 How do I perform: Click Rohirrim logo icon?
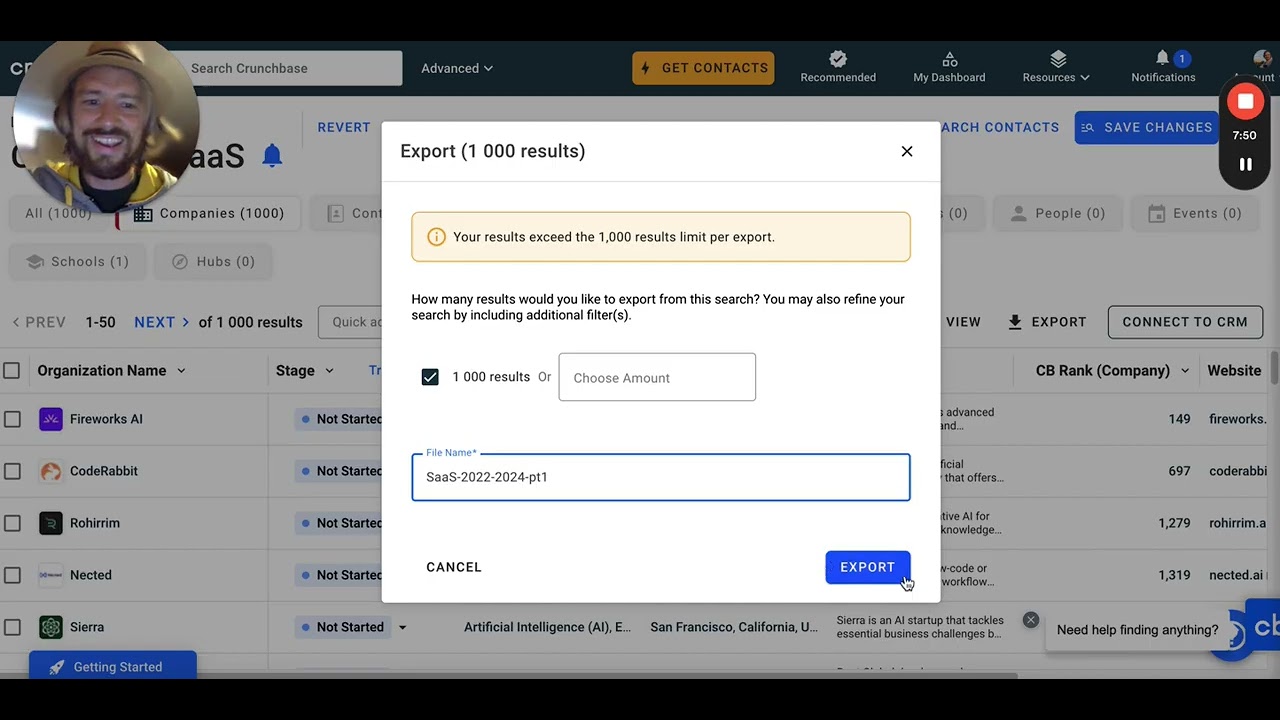click(50, 523)
